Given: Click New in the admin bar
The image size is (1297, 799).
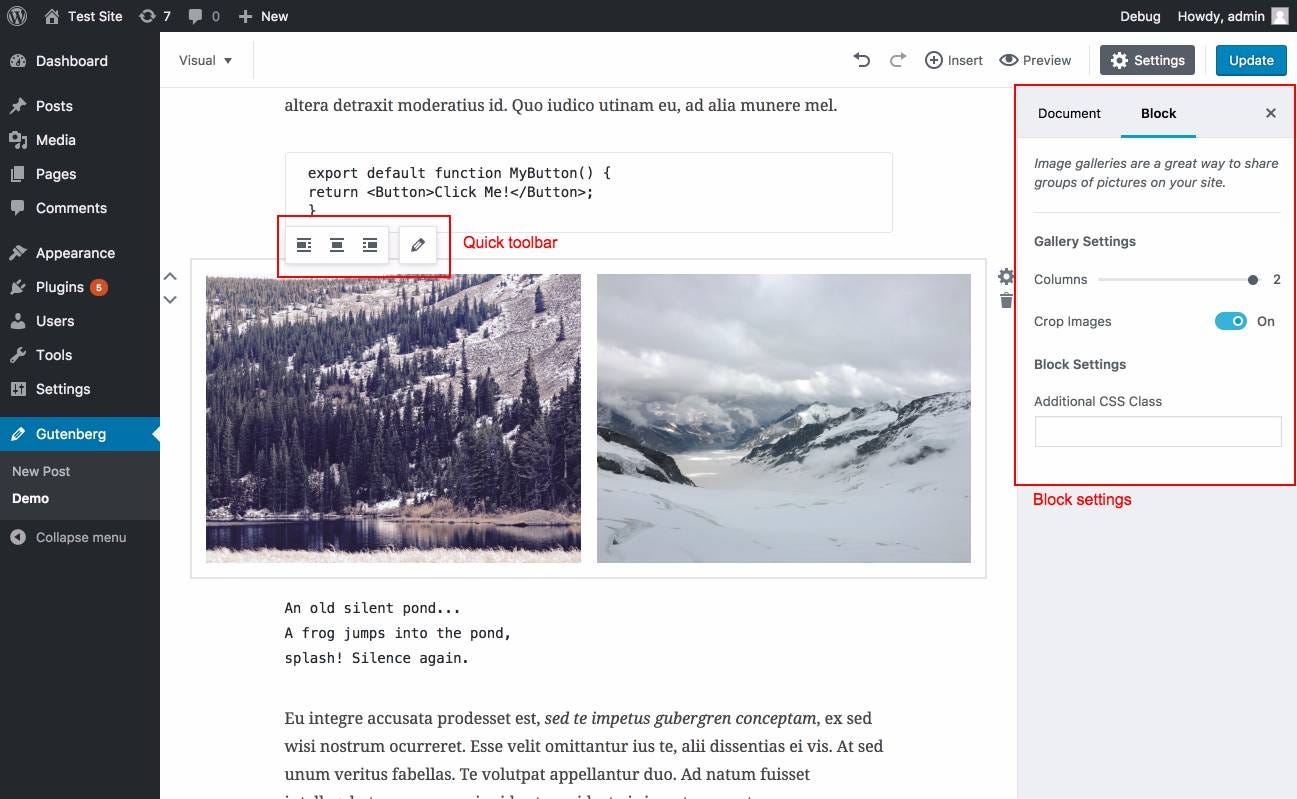Looking at the screenshot, I should (x=264, y=16).
